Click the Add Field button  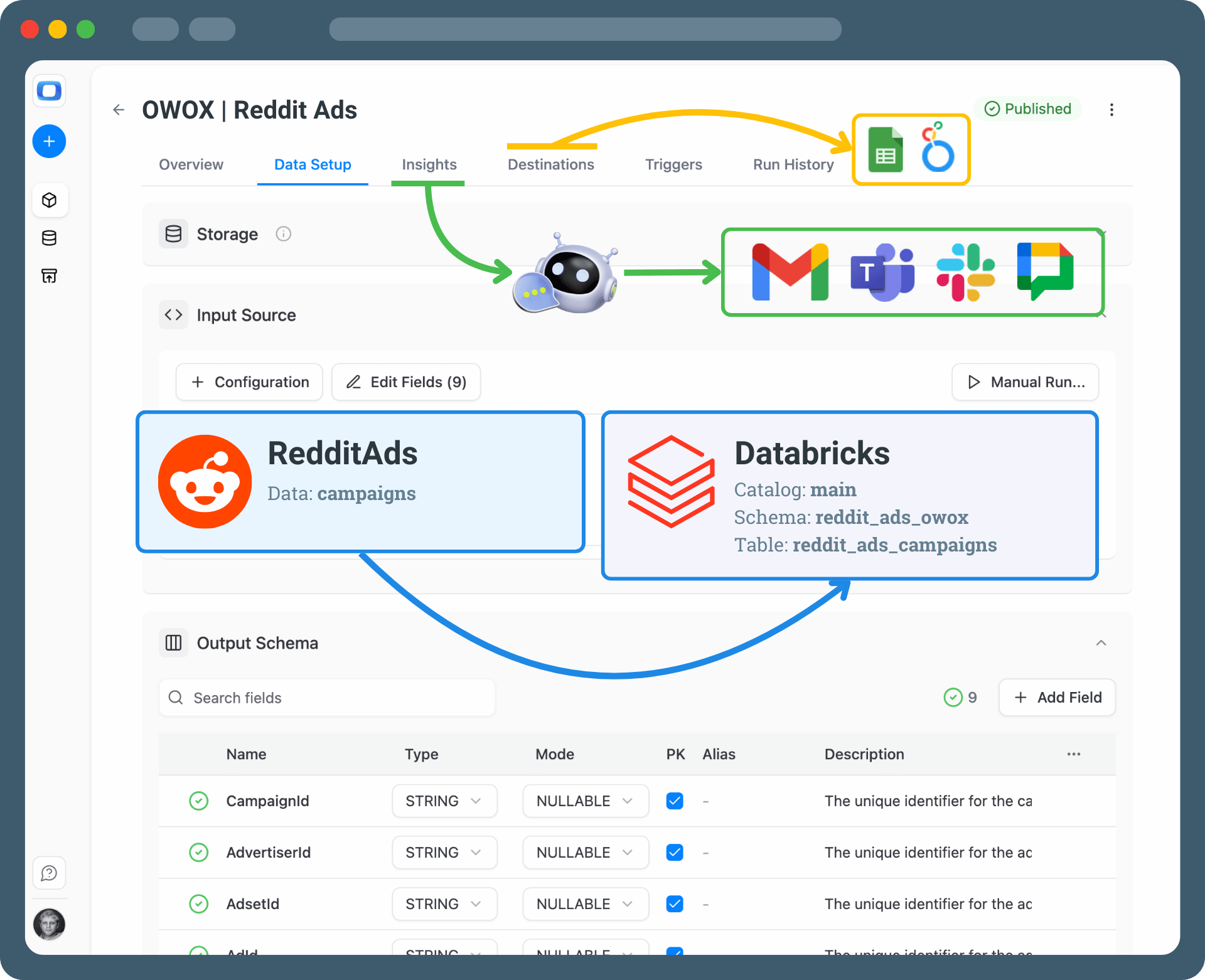point(1057,697)
